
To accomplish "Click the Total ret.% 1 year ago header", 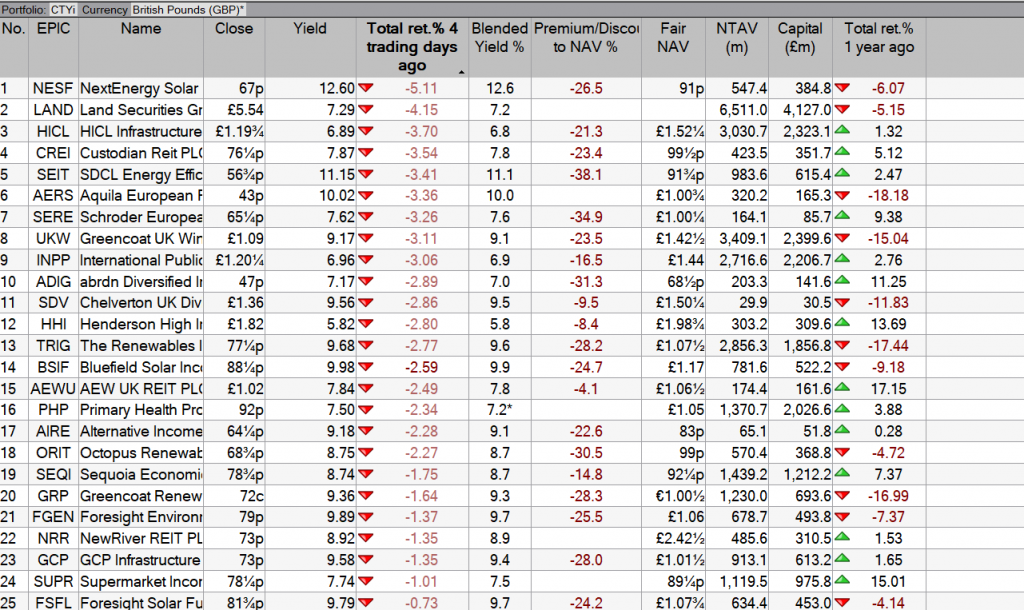I will point(879,47).
